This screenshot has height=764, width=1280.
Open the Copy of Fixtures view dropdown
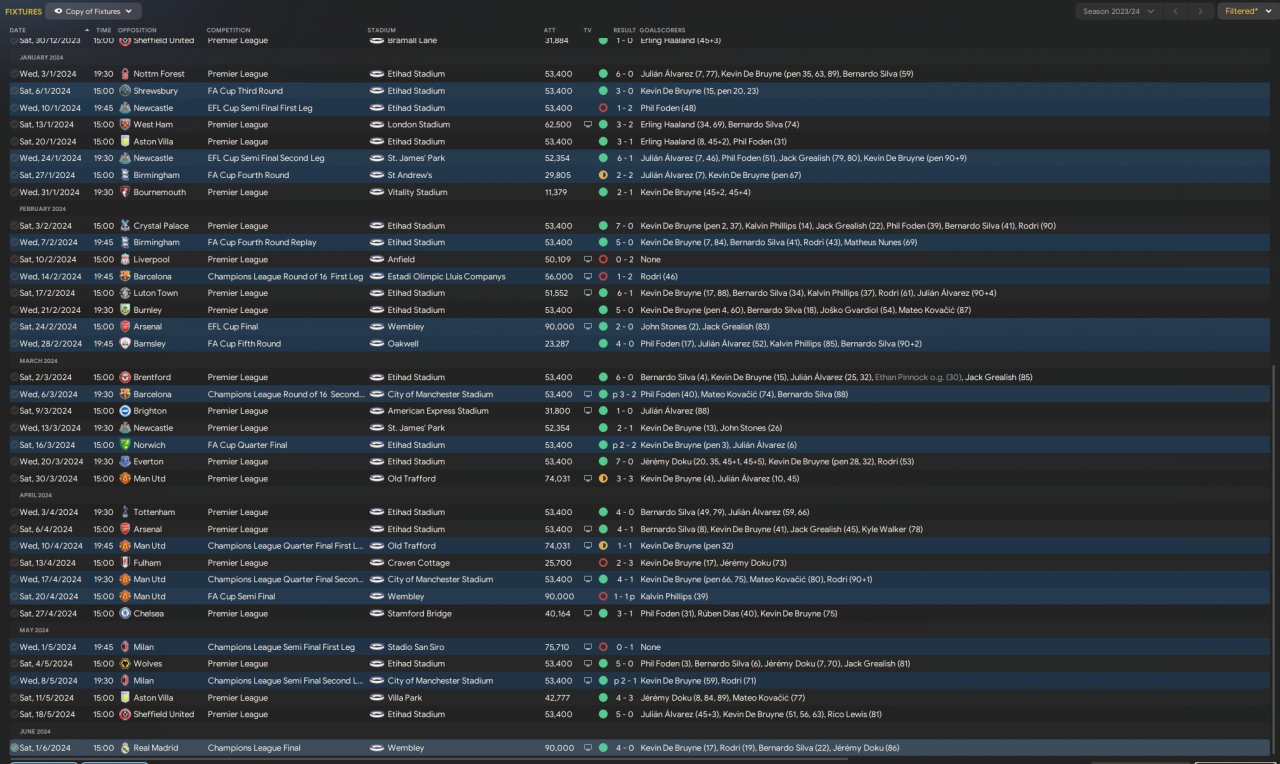tap(93, 11)
